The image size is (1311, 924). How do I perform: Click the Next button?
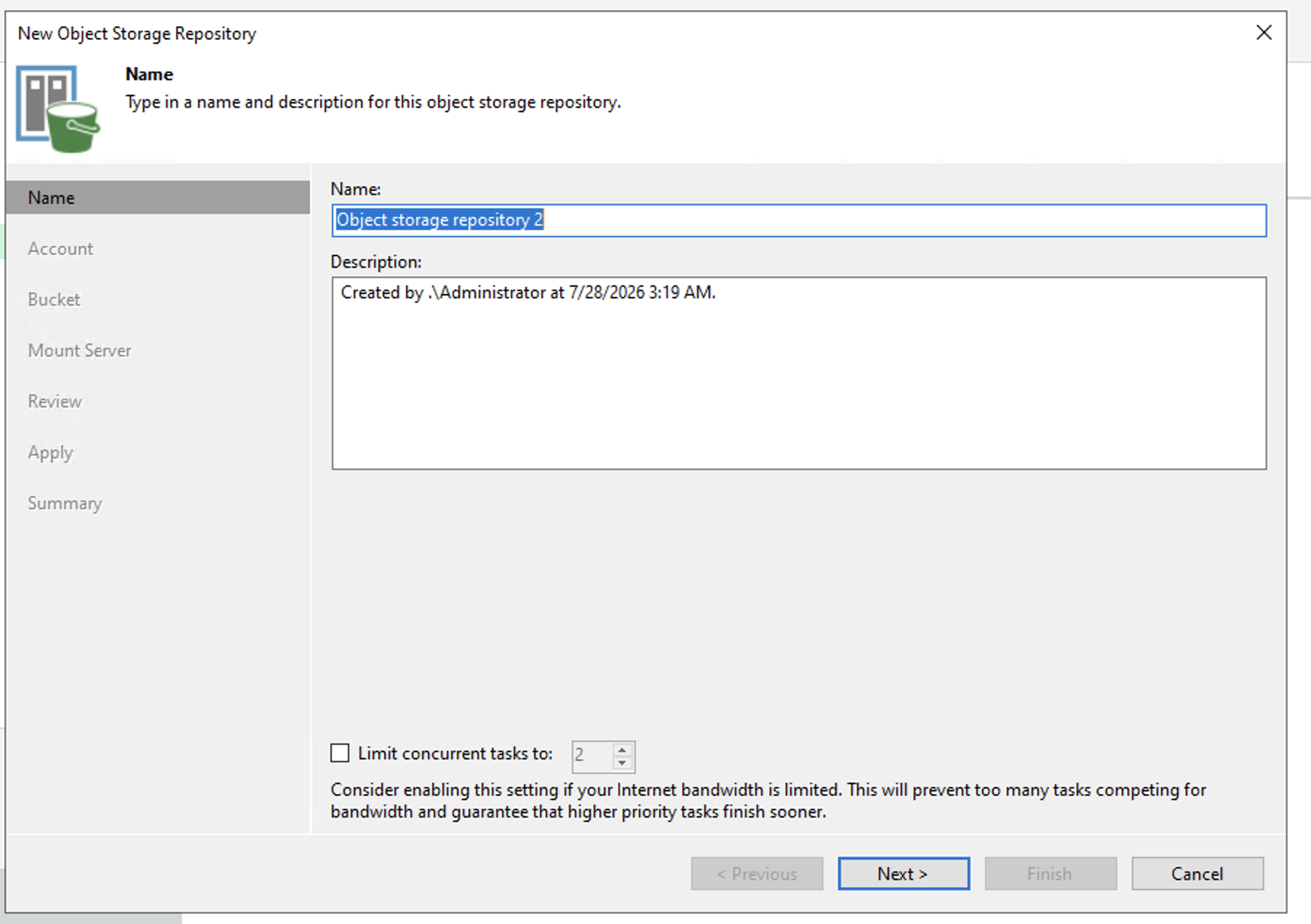(904, 873)
